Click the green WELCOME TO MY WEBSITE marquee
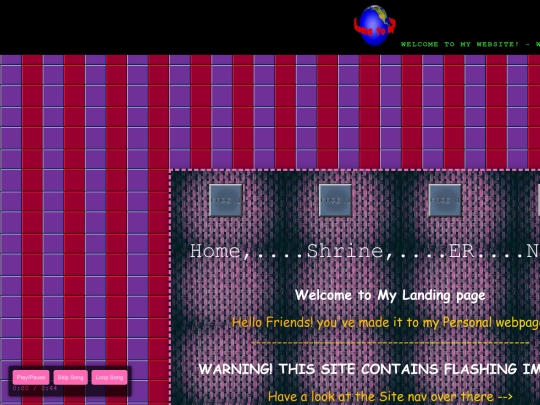This screenshot has width=540, height=405. [470, 44]
